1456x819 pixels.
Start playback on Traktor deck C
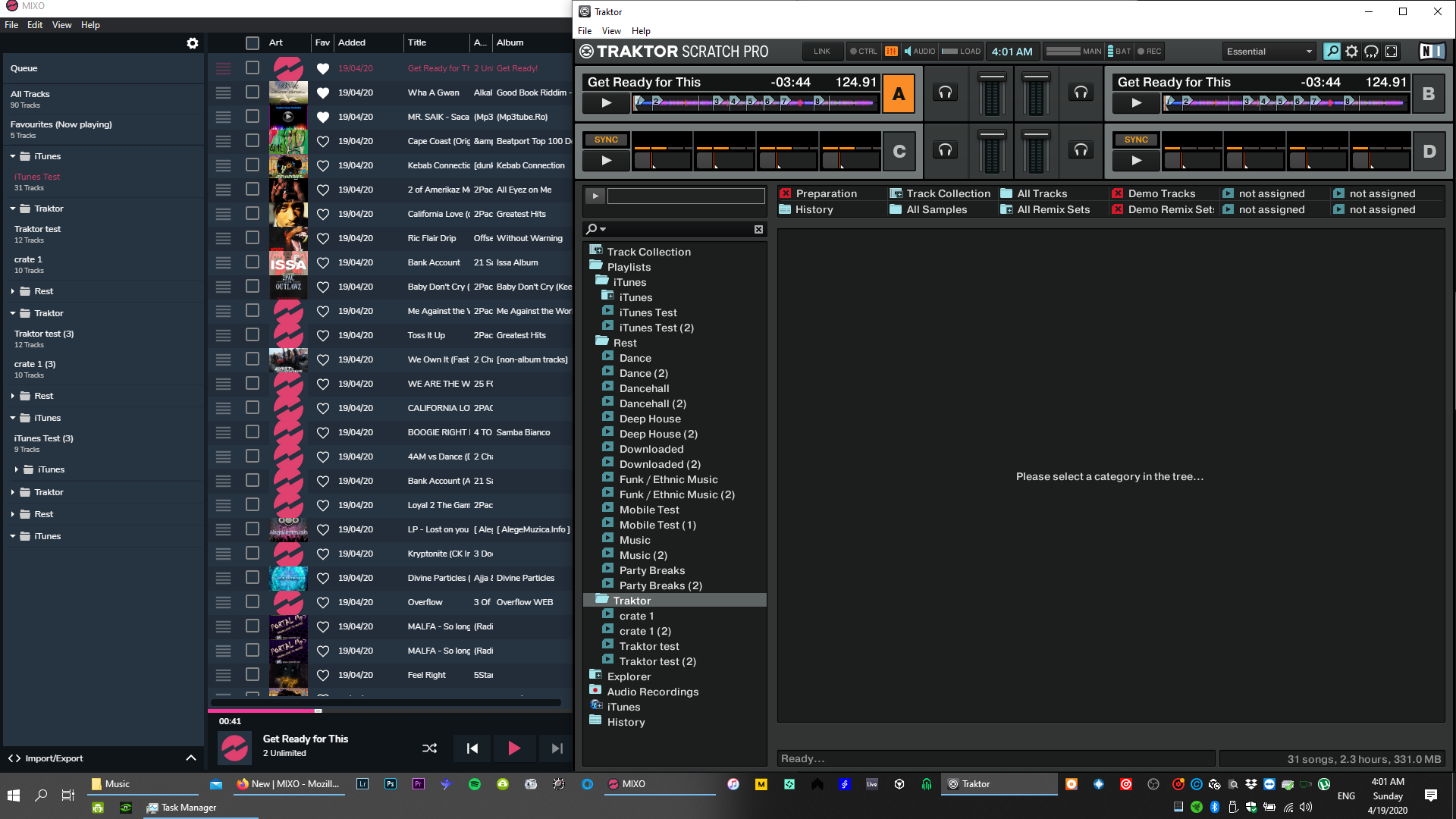tap(607, 161)
